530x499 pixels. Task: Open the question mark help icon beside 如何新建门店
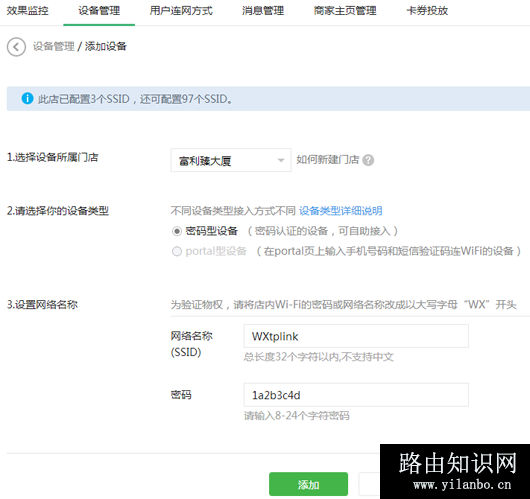click(368, 160)
